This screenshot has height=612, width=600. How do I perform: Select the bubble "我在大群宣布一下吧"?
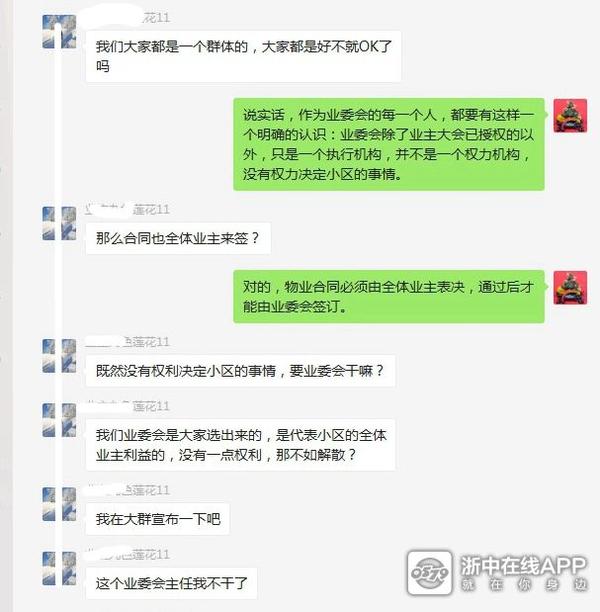158,519
